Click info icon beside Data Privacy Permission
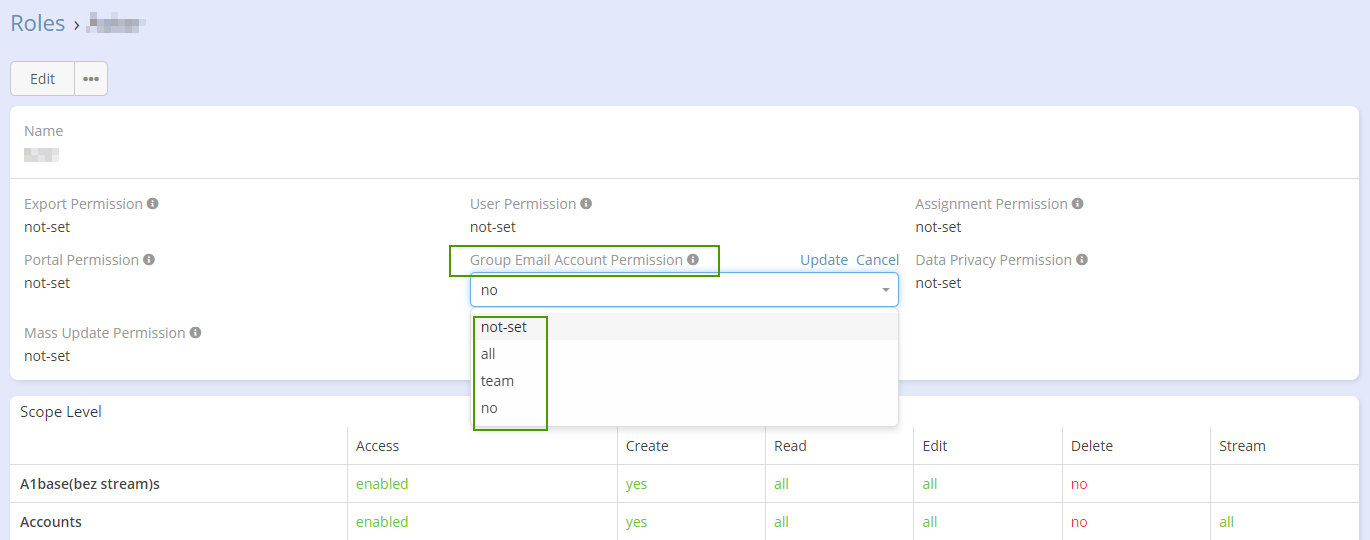Viewport: 1370px width, 540px height. coord(1081,260)
